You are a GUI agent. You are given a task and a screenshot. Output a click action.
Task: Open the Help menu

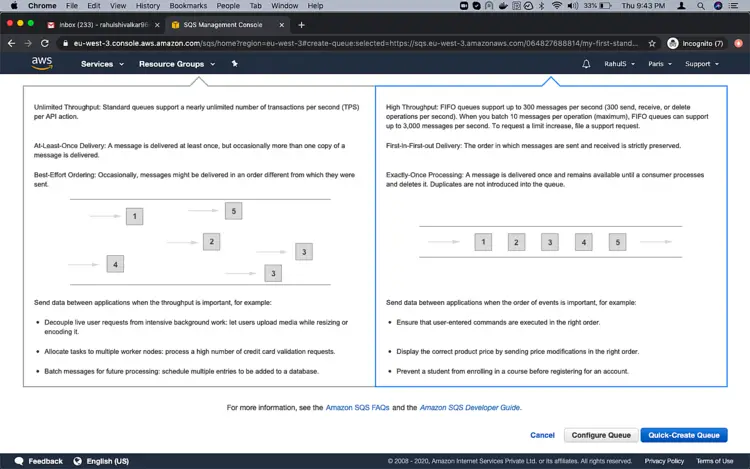pos(315,6)
